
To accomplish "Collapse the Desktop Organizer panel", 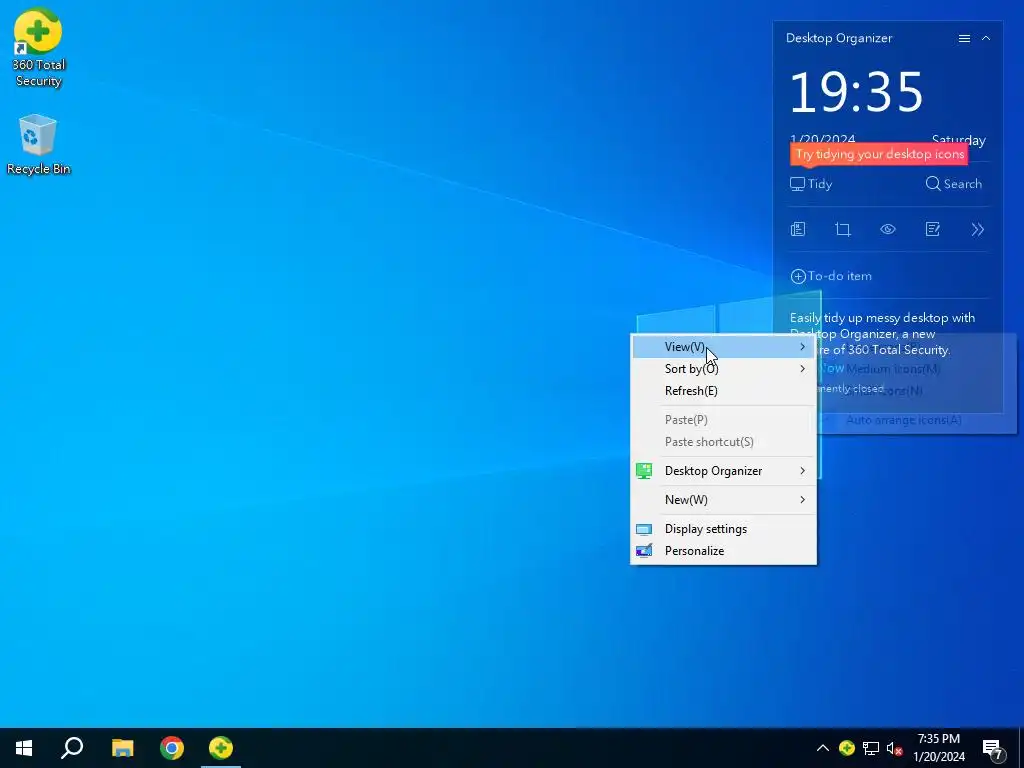I will click(x=986, y=39).
